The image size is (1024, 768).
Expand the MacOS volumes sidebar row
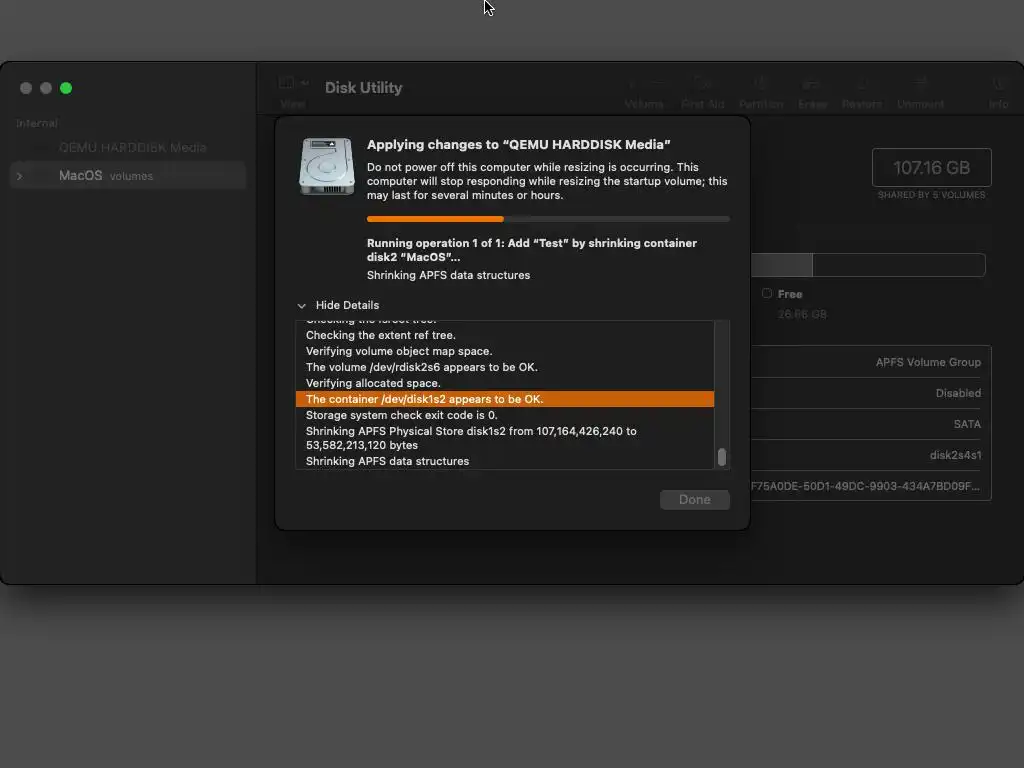coord(20,176)
